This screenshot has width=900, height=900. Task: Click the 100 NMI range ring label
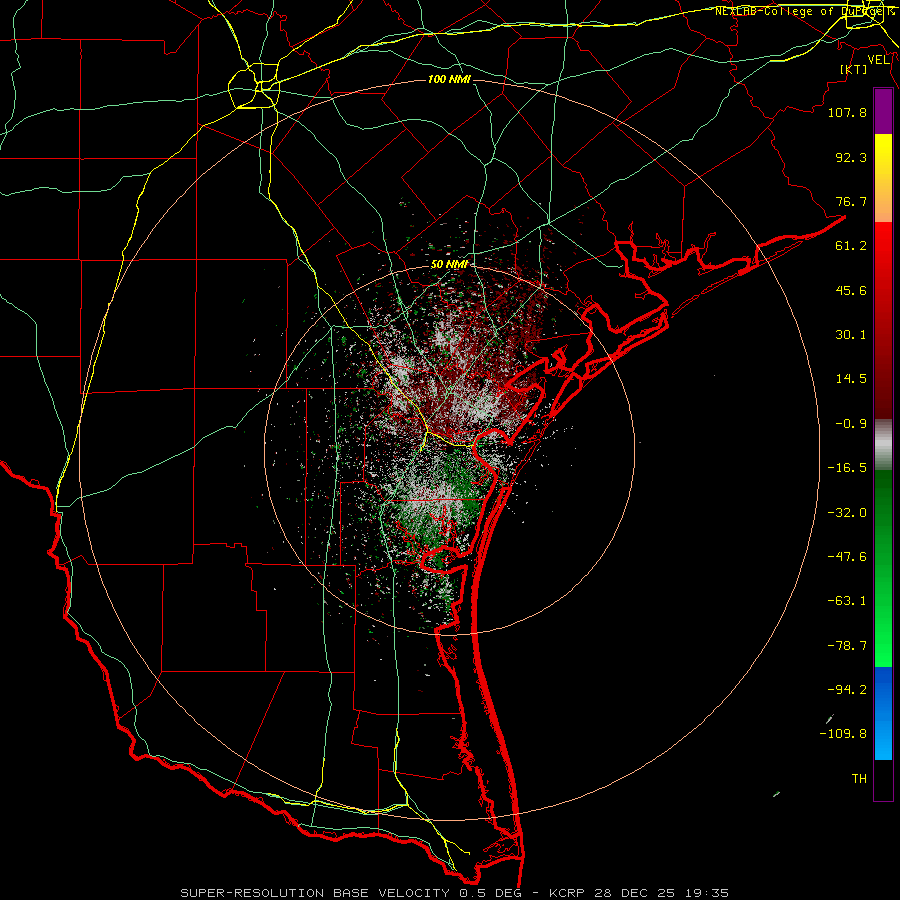point(449,79)
